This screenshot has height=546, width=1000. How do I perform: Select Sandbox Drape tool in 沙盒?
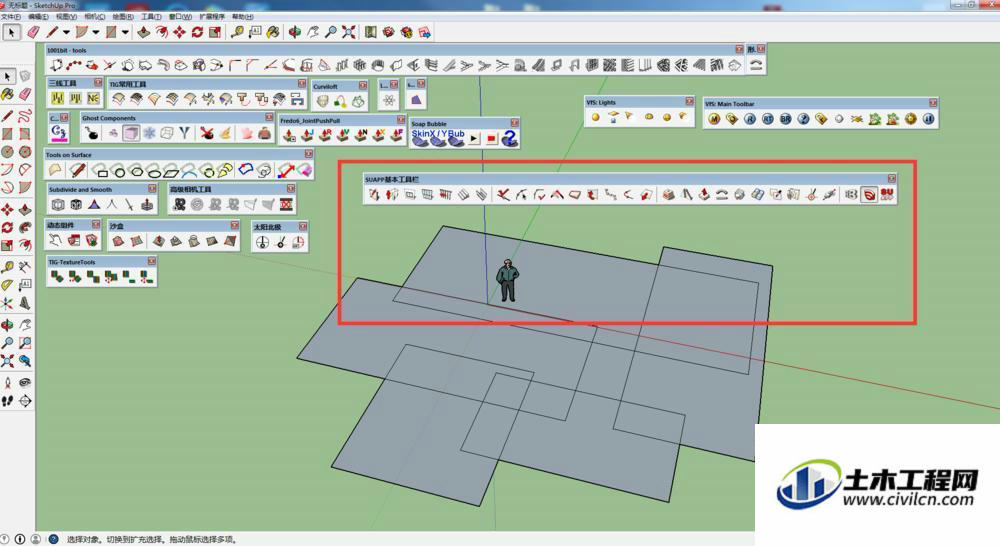195,241
